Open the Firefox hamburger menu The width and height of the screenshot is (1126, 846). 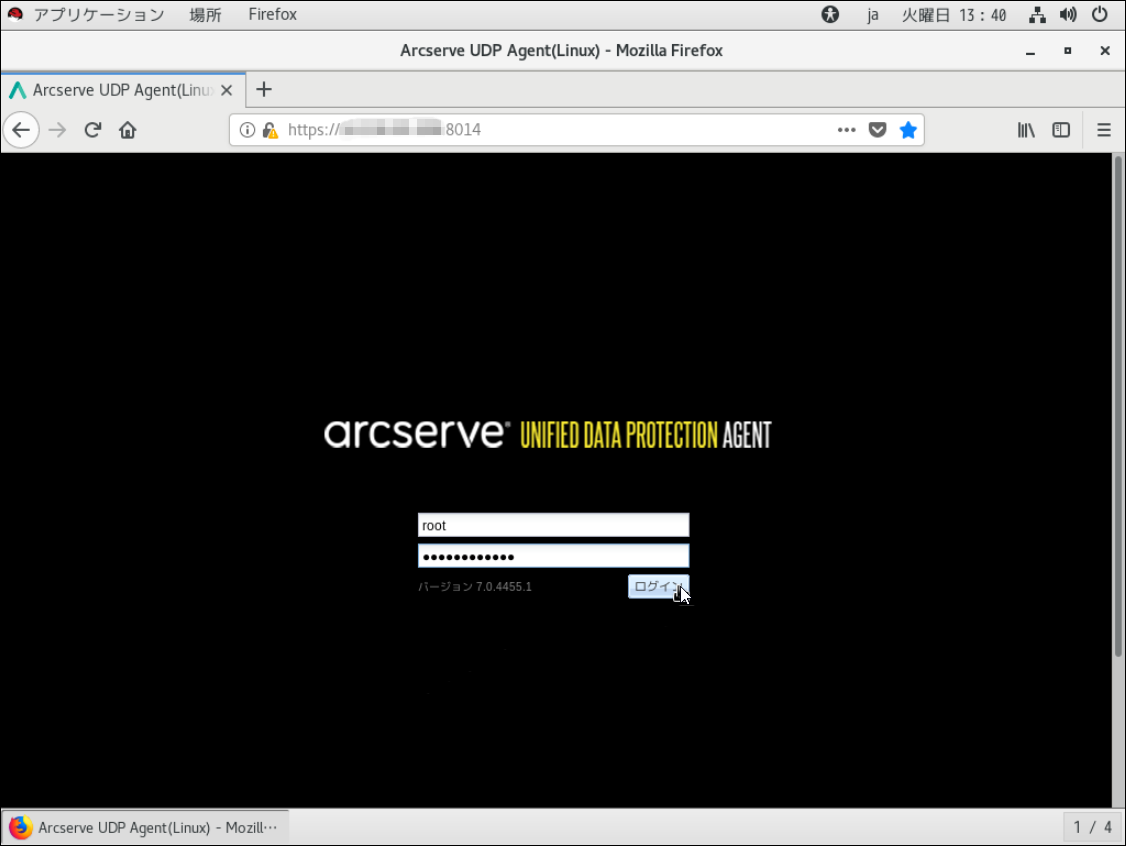[x=1104, y=130]
